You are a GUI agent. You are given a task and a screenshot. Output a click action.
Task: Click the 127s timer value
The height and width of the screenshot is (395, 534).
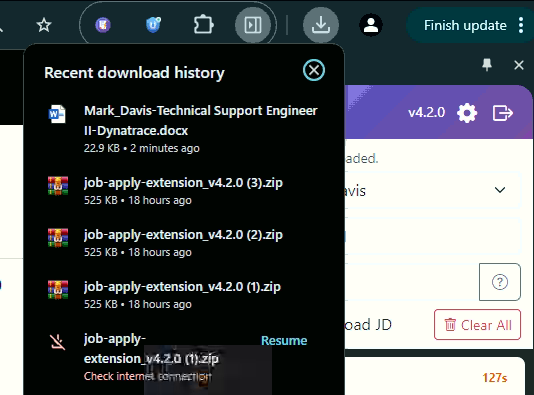coord(495,378)
